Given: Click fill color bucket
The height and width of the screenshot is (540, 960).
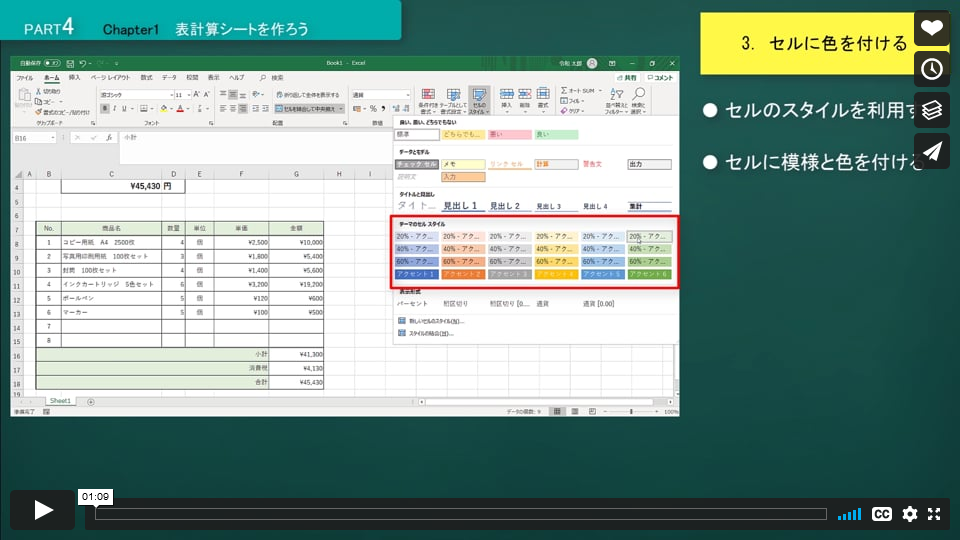Looking at the screenshot, I should click(x=163, y=108).
